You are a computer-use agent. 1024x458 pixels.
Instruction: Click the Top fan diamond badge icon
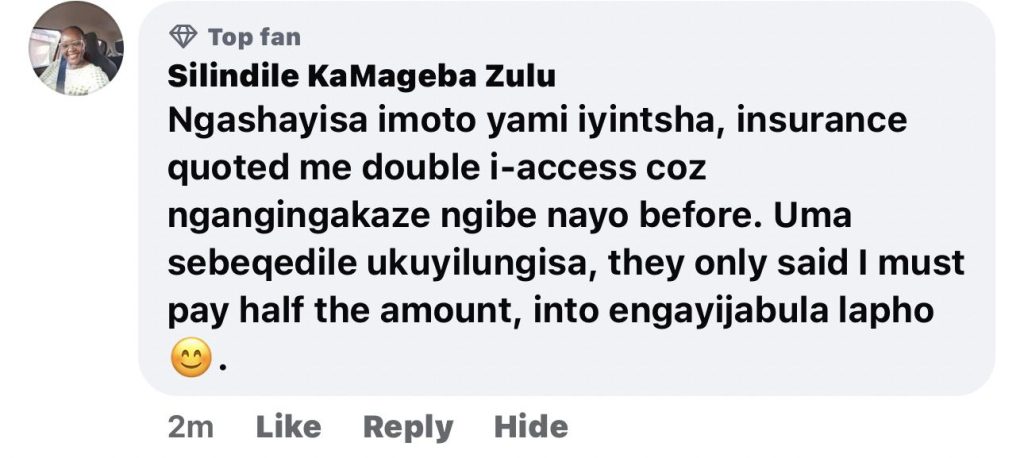[183, 37]
